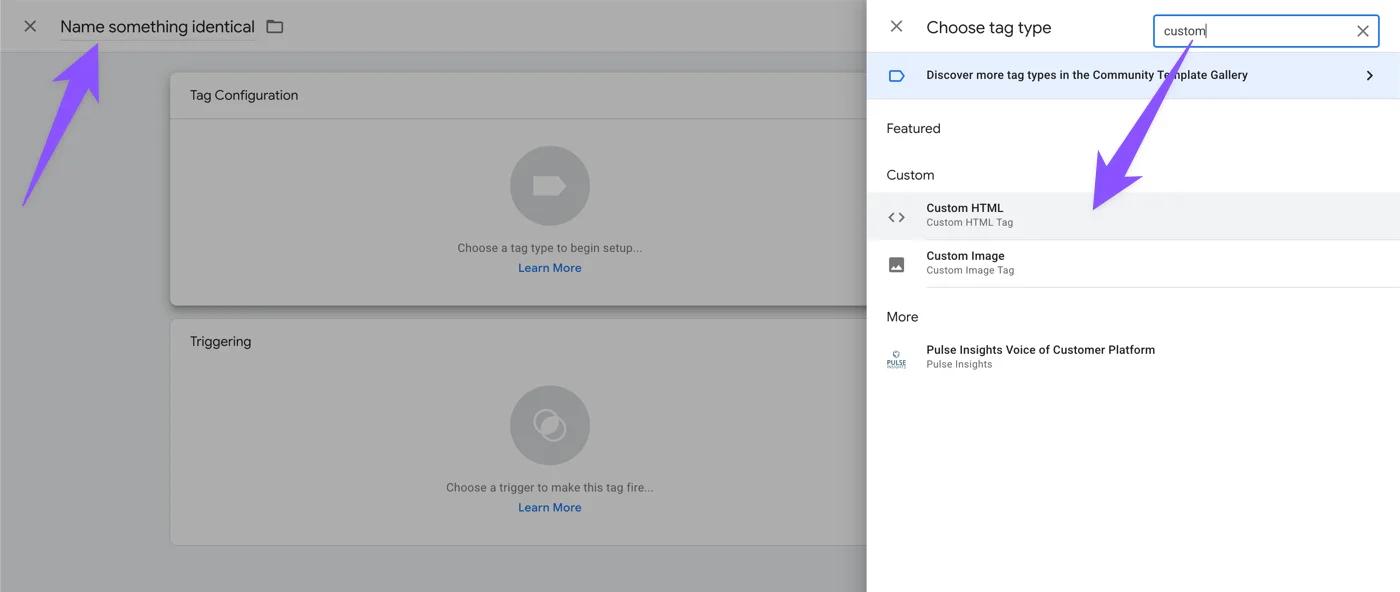Select Pulse Insights Voice of Customer Platform
The image size is (1400, 592).
click(x=1133, y=357)
